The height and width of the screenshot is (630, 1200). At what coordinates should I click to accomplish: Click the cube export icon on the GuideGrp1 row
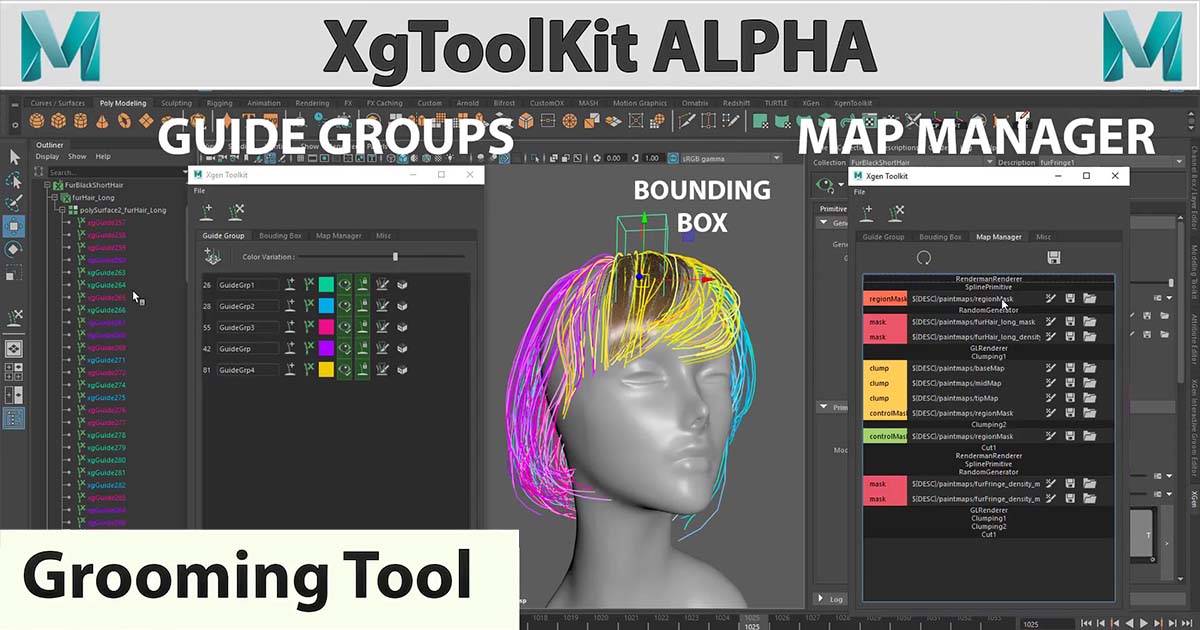coord(402,284)
